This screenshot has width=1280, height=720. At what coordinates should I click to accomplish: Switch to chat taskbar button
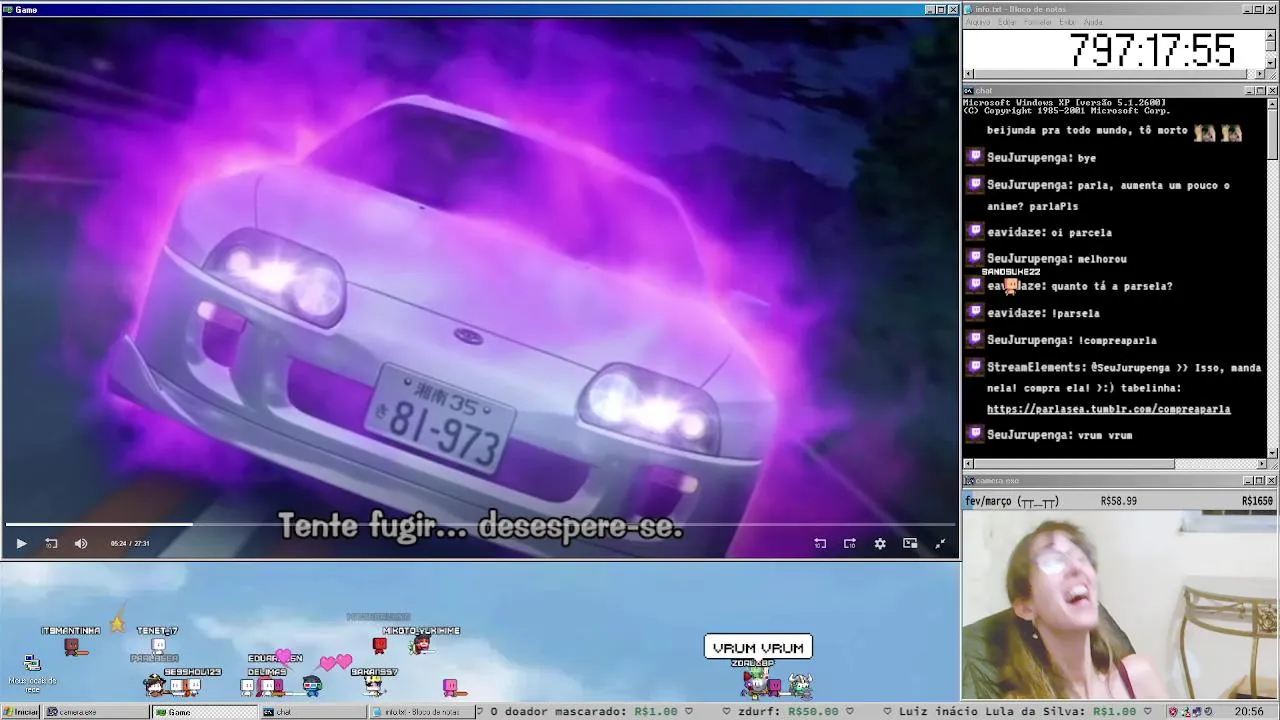tap(312, 712)
